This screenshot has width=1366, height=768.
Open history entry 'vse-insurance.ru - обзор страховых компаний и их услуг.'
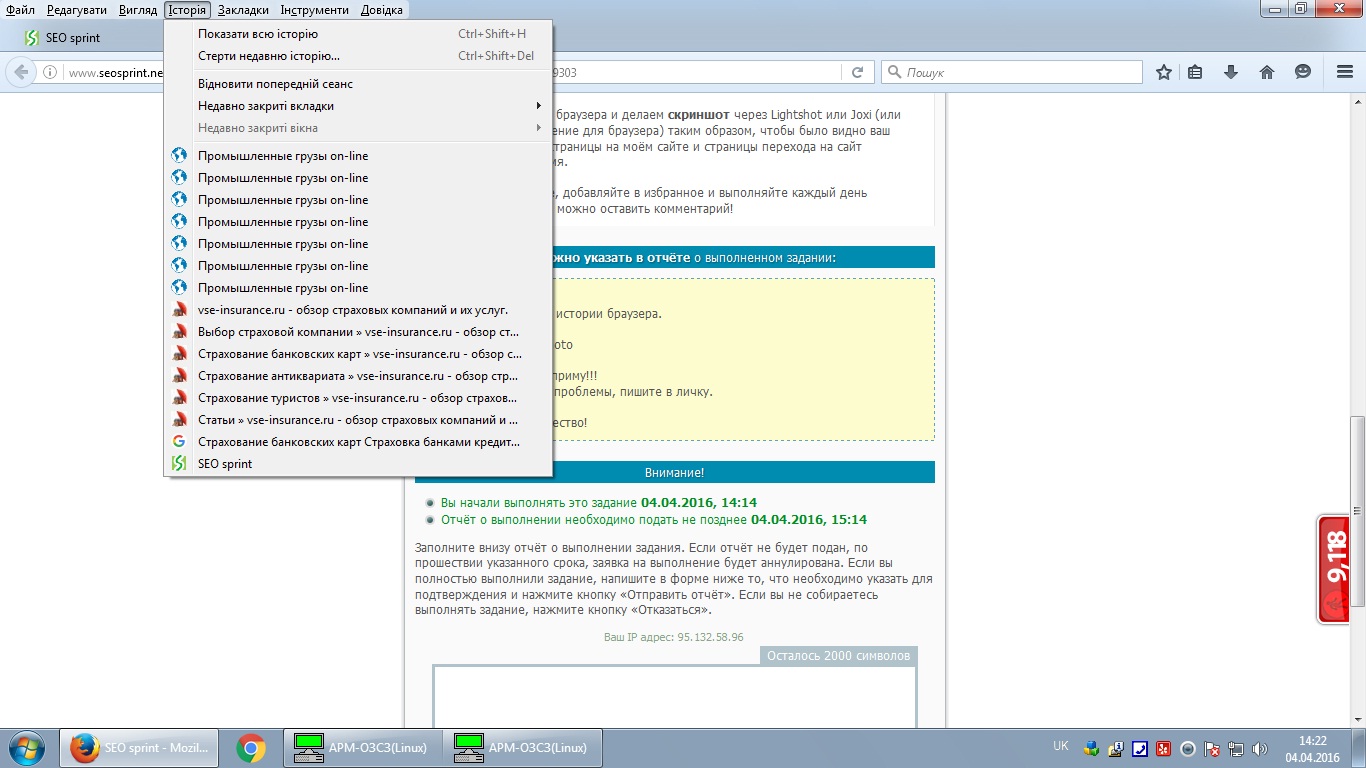pyautogui.click(x=359, y=310)
